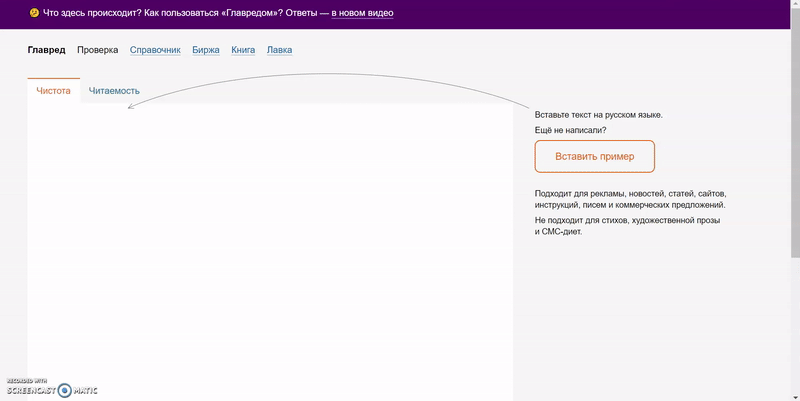Visit the Лавка section

point(280,50)
